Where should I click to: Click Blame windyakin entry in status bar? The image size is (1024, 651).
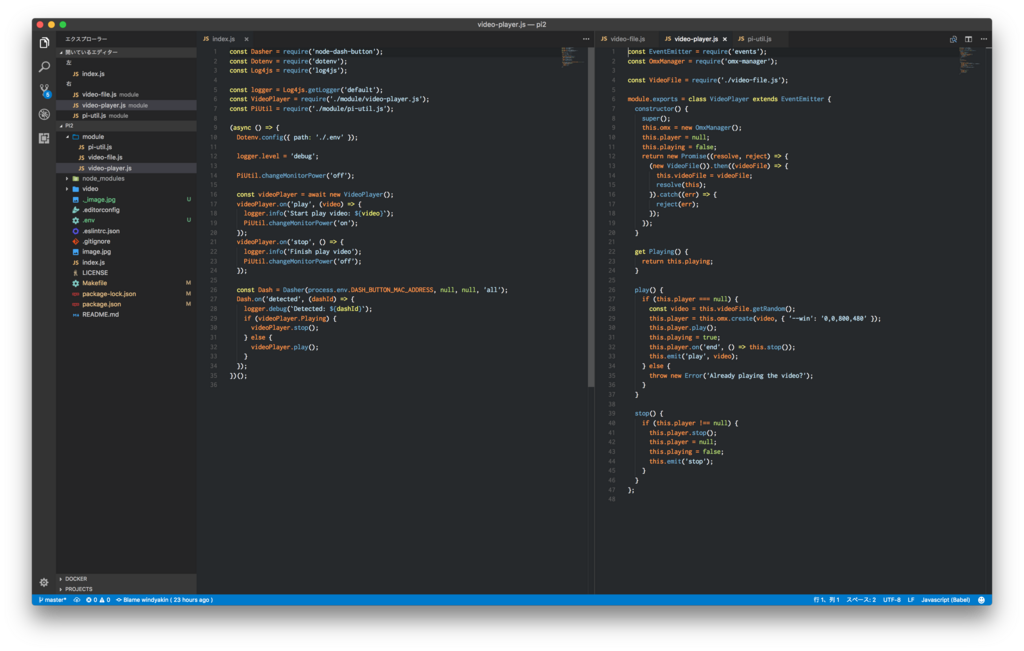pos(164,599)
